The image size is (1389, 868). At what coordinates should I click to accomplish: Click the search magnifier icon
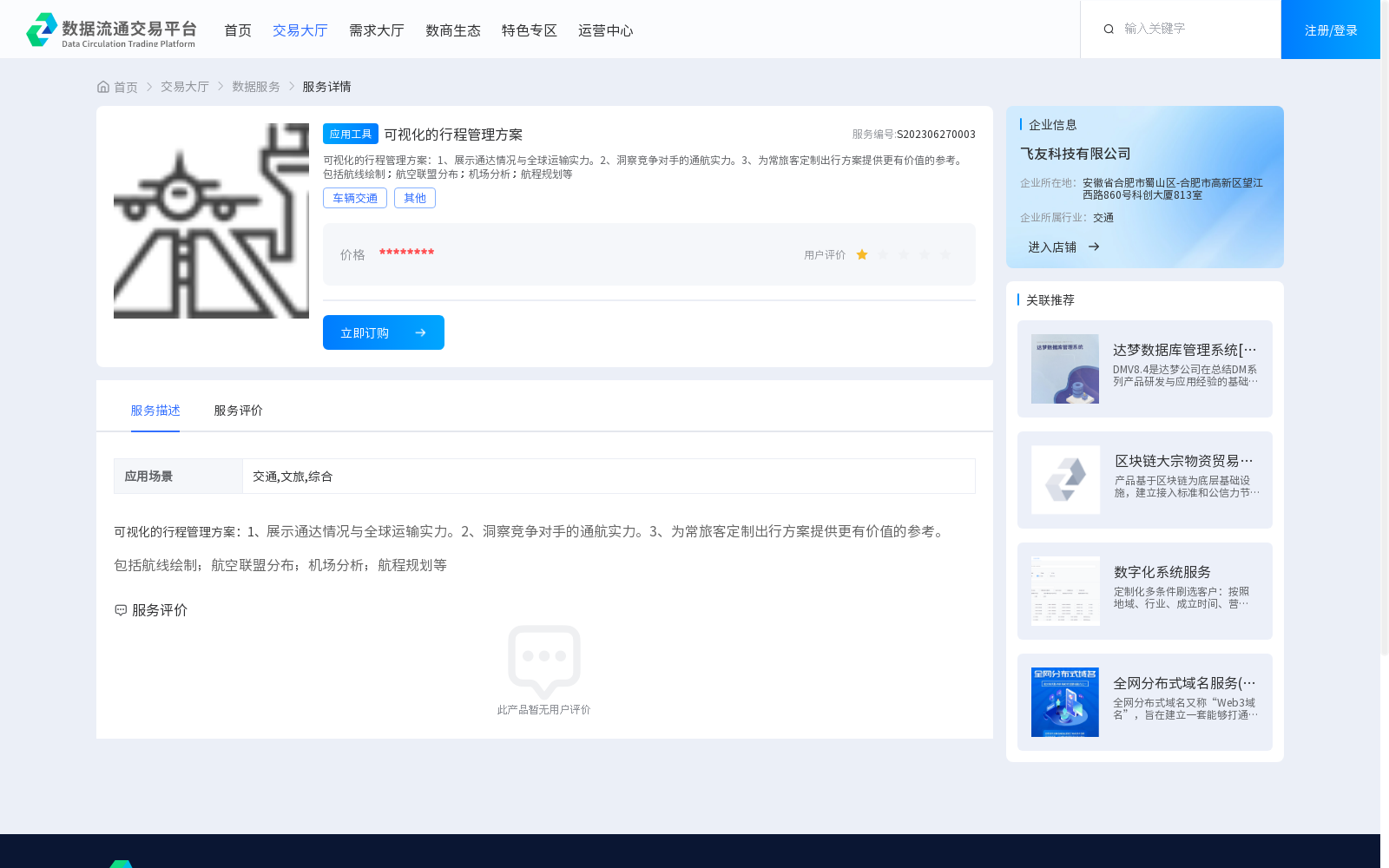1109,30
